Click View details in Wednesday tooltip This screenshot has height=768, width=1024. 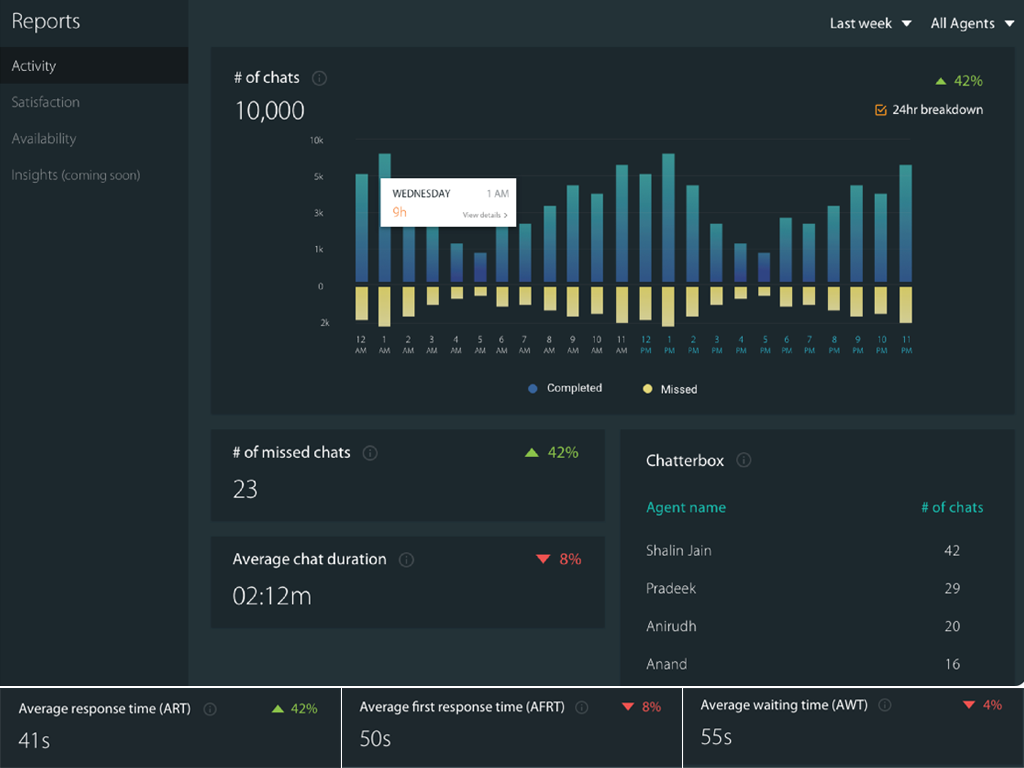(485, 215)
